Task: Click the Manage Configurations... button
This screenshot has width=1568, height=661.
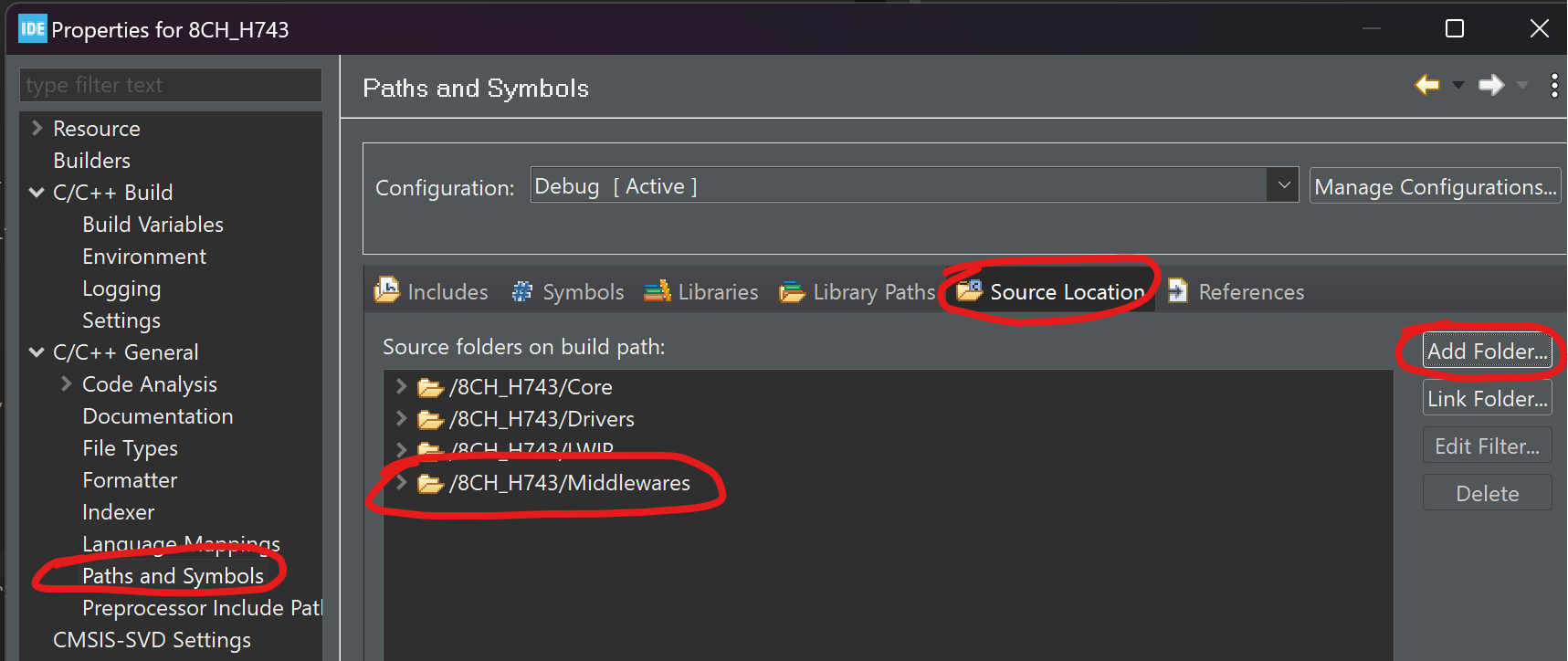Action: coord(1435,186)
